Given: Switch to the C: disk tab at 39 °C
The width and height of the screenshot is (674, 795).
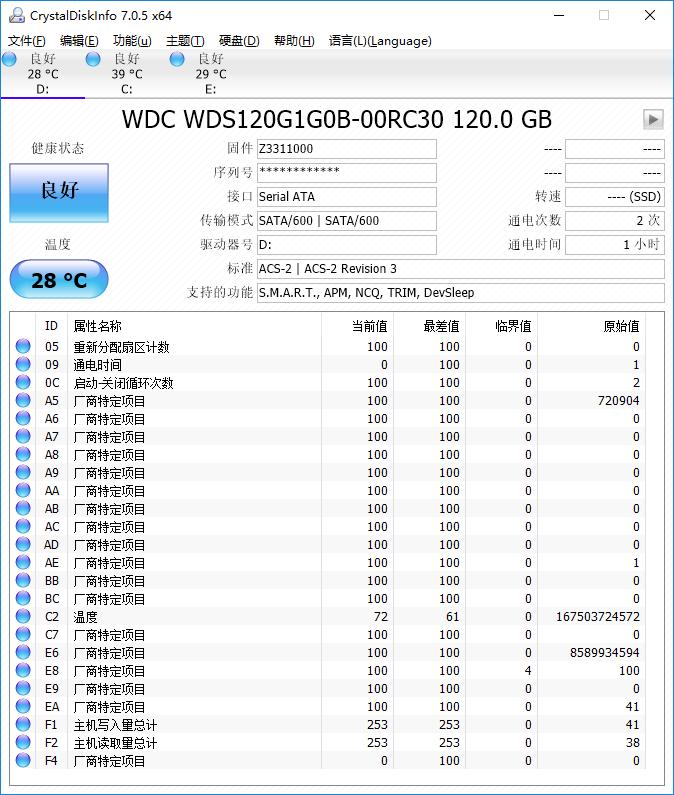Looking at the screenshot, I should [x=127, y=74].
